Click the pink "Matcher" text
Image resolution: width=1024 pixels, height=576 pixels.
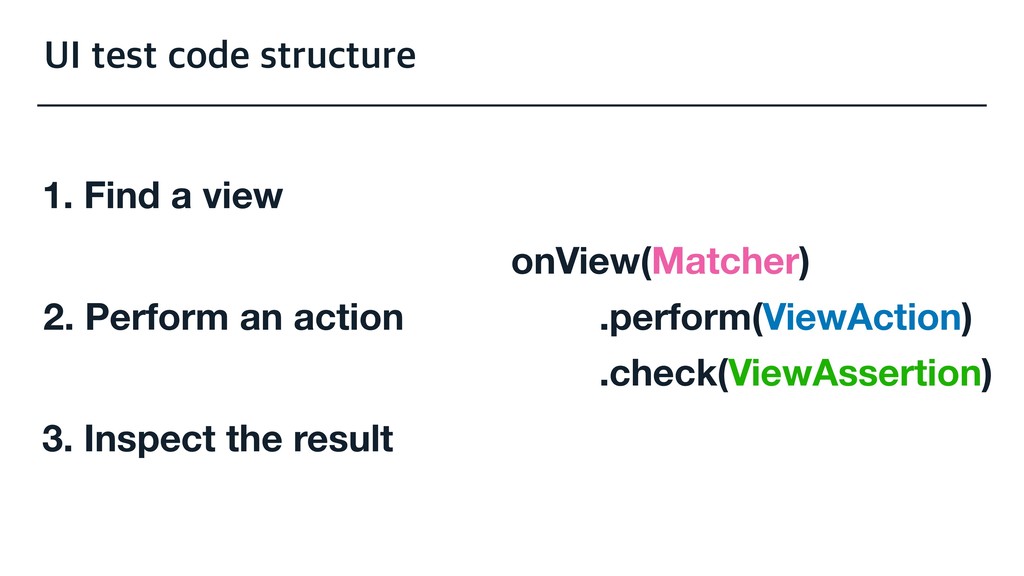(x=724, y=263)
